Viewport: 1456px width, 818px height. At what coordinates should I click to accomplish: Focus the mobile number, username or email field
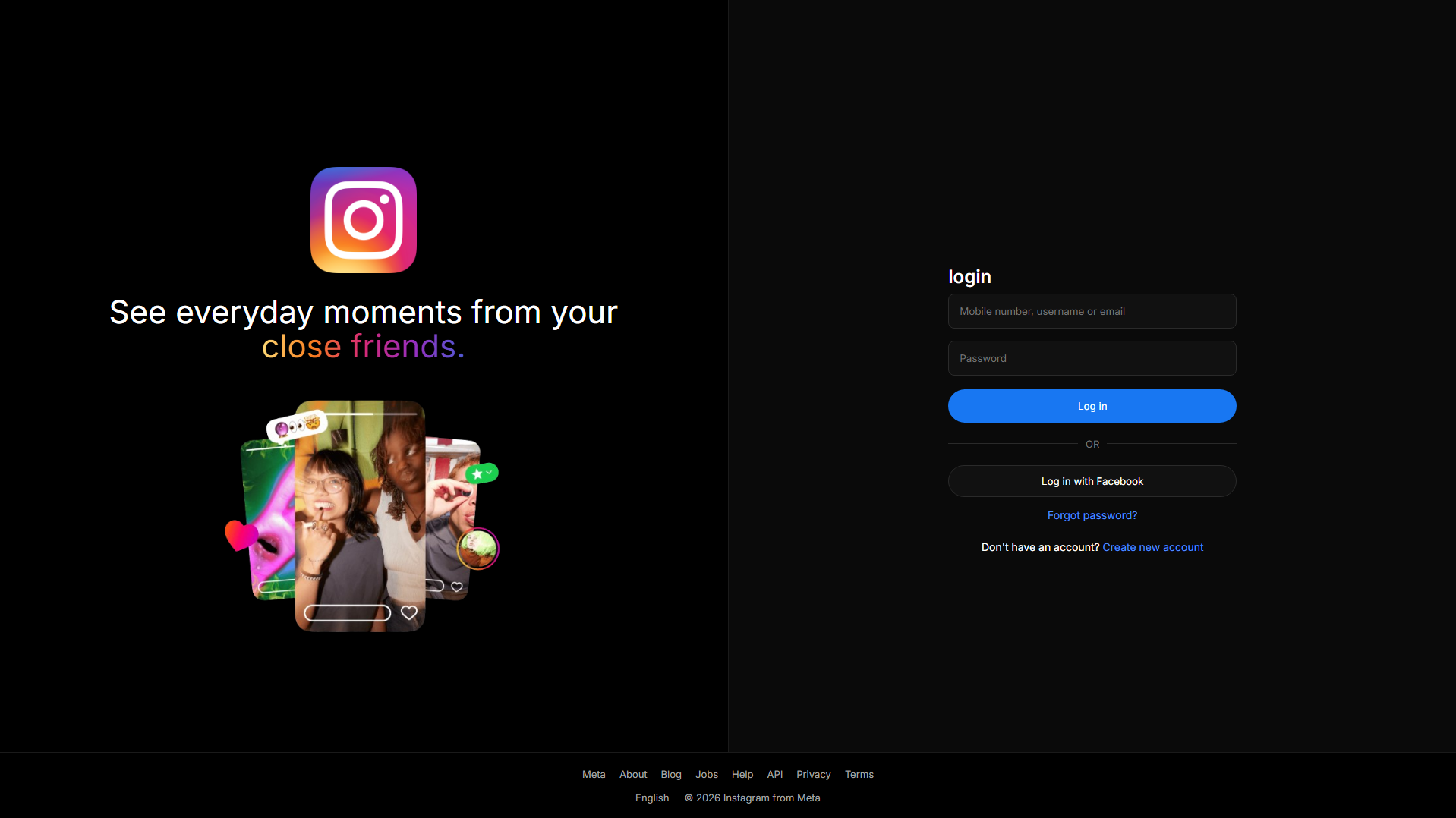[x=1092, y=311]
